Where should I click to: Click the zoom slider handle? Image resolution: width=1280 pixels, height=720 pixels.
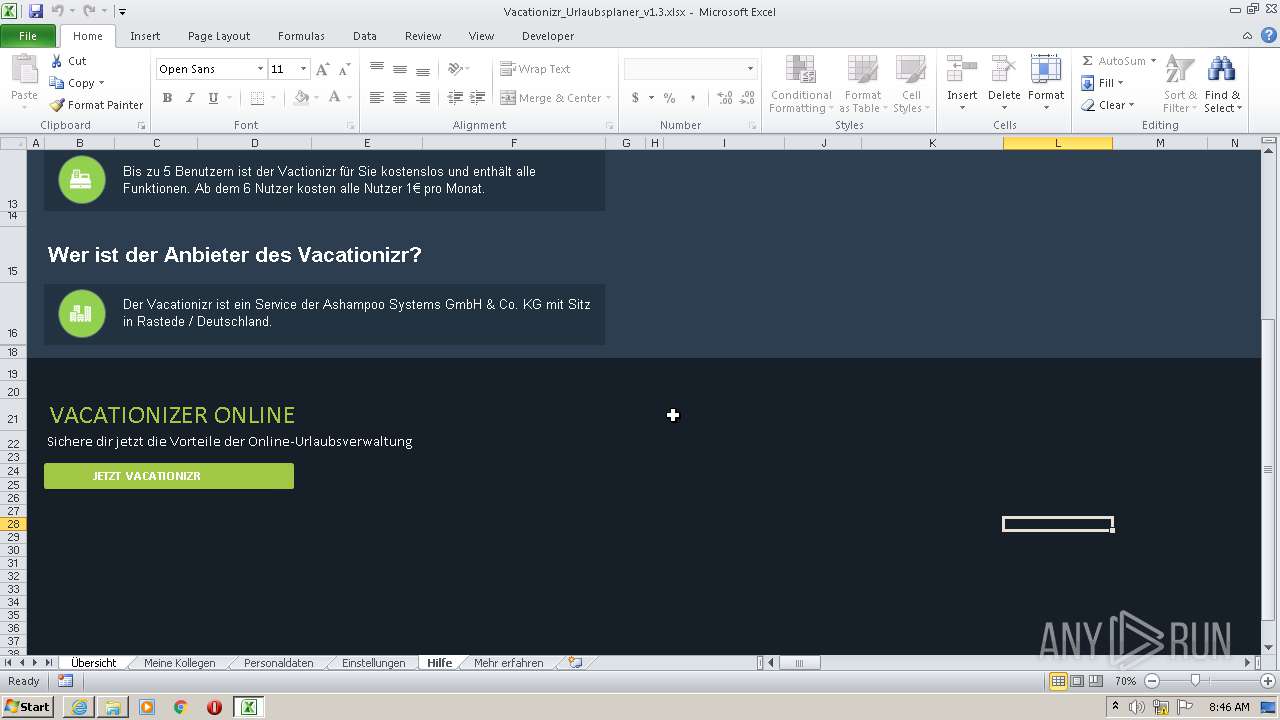[1195, 681]
